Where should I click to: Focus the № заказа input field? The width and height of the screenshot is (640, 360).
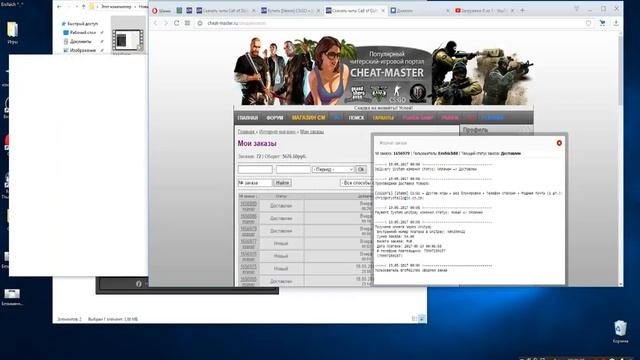[x=255, y=183]
